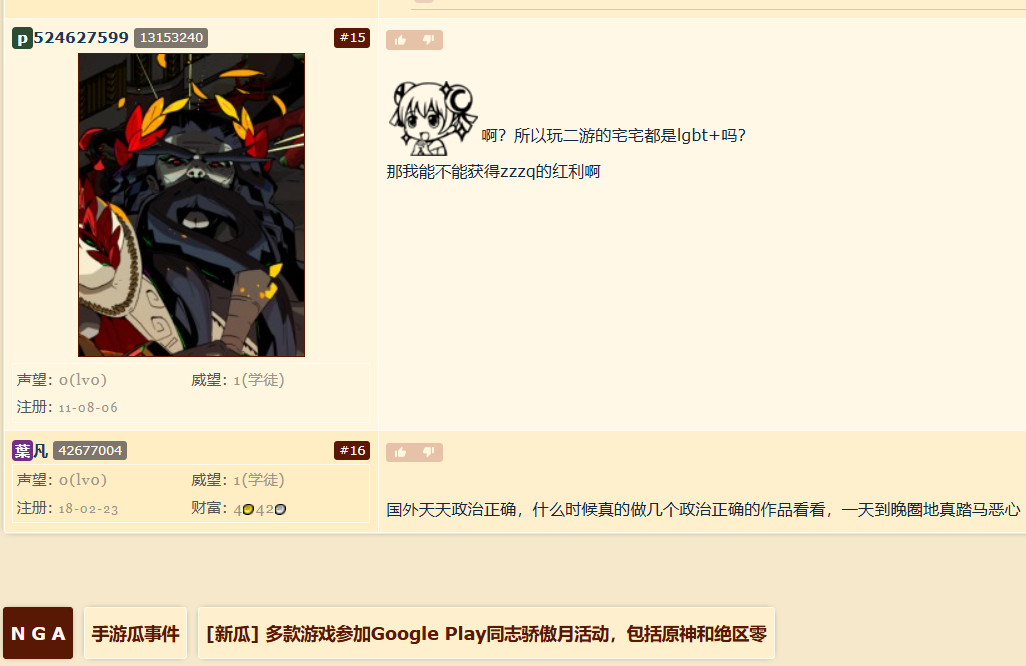Viewport: 1026px width, 666px height.
Task: Click the chibi girl emoticon in post #15
Action: click(433, 118)
